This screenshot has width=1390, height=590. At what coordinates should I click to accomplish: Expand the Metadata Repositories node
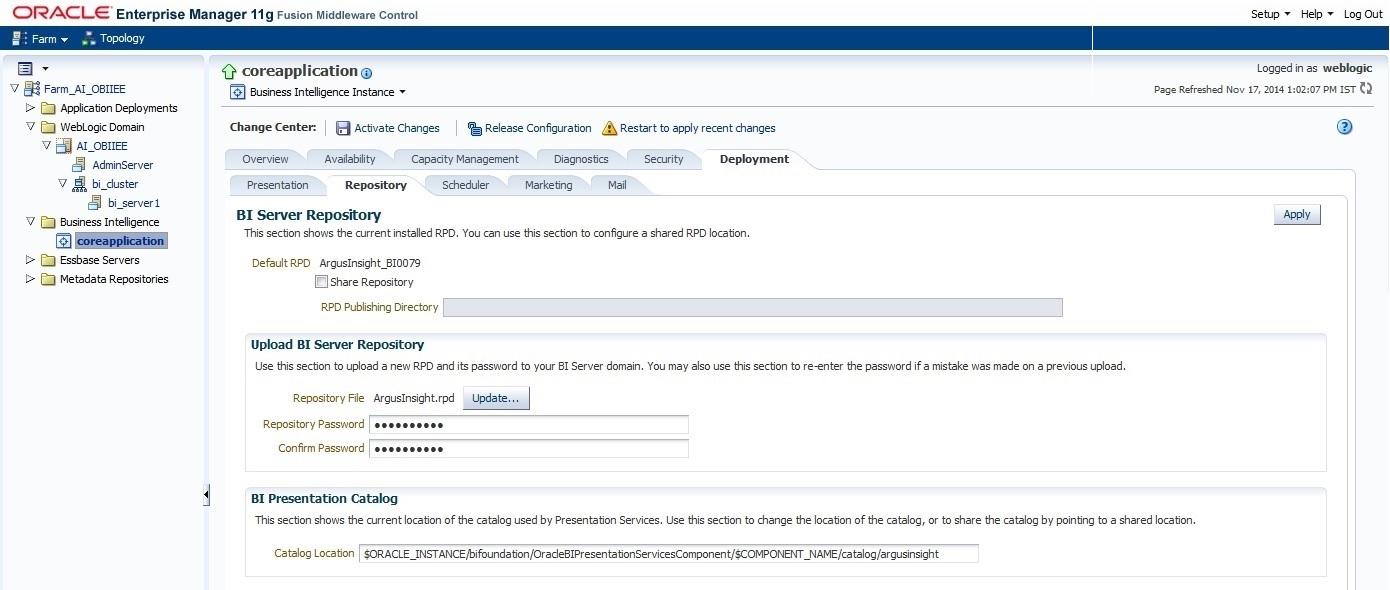tap(30, 279)
